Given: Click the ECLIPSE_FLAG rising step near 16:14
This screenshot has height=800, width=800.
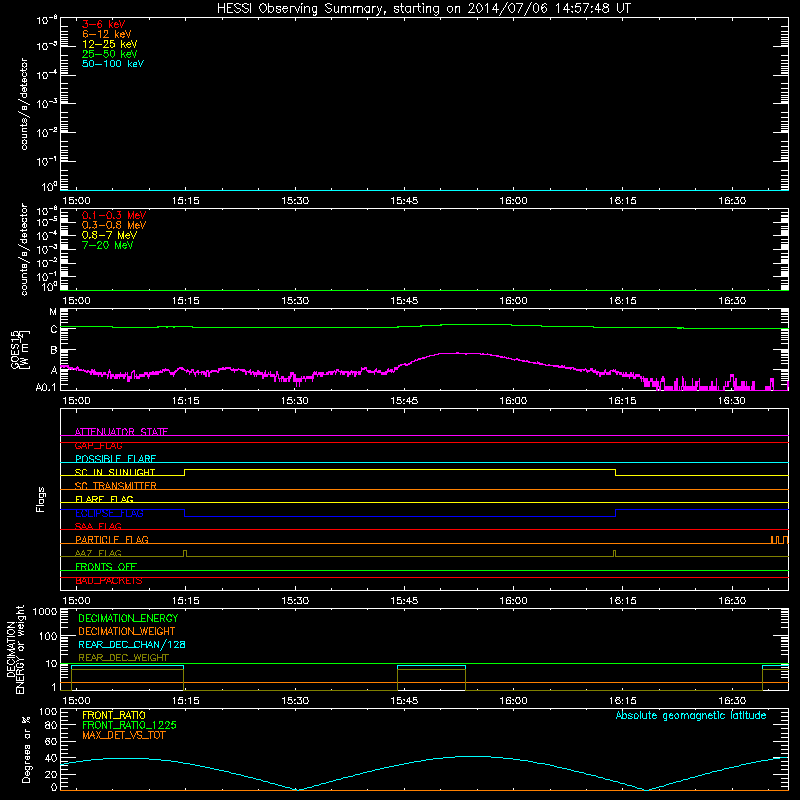Looking at the screenshot, I should point(616,513).
